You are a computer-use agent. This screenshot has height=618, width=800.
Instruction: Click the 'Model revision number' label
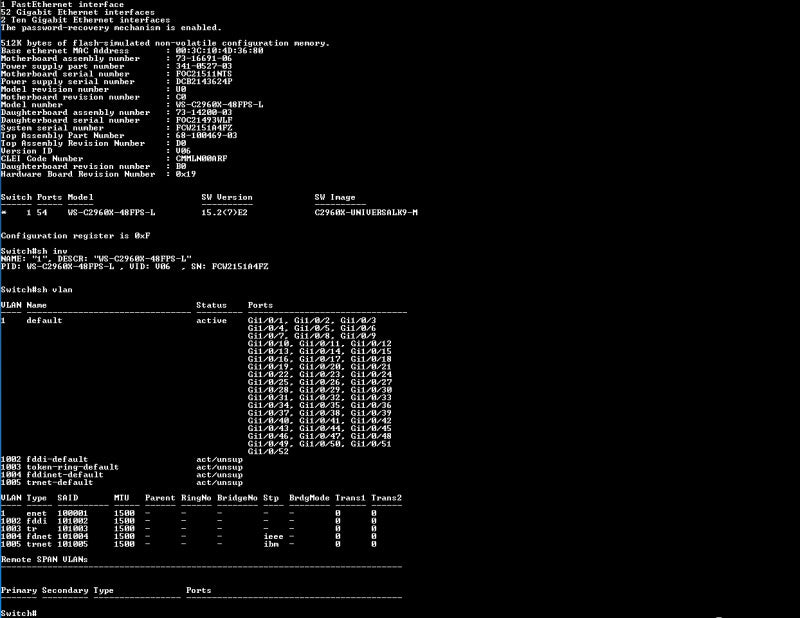(x=55, y=89)
